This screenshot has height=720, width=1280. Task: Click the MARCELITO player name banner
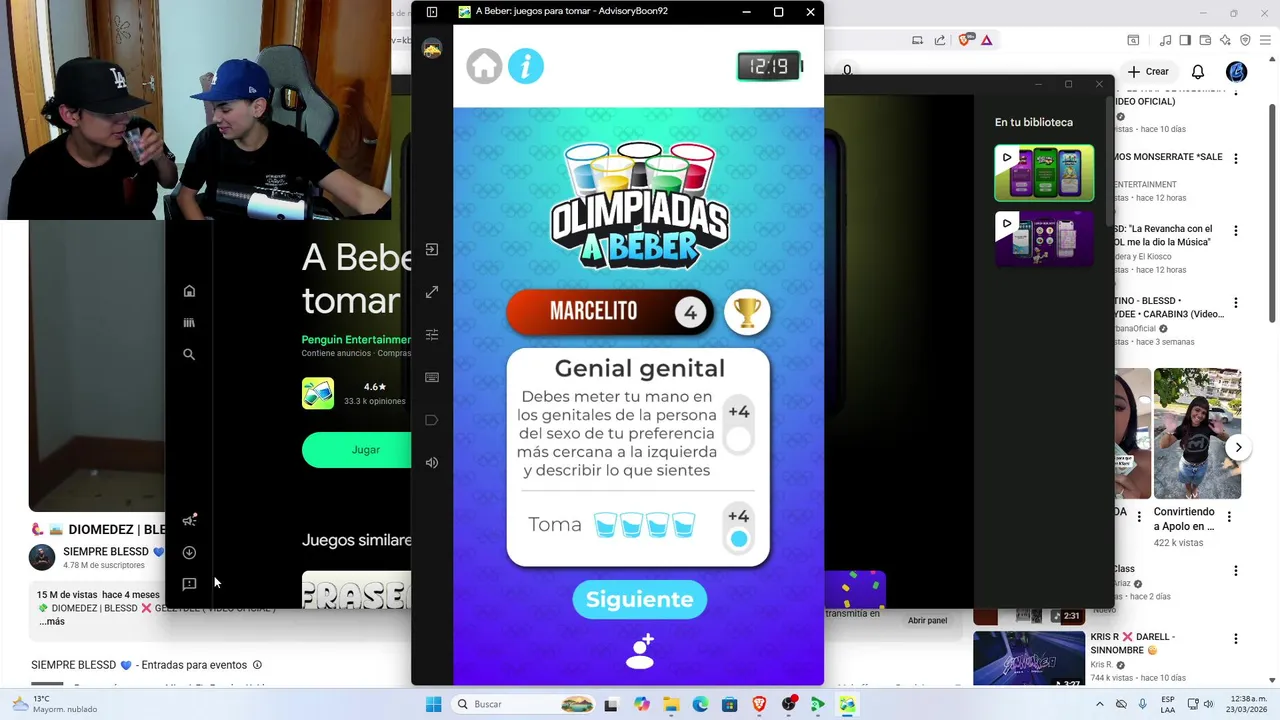pos(610,312)
